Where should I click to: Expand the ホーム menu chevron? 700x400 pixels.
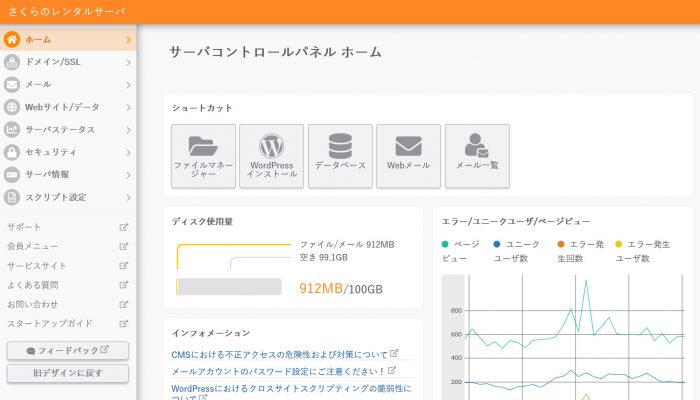click(x=129, y=40)
